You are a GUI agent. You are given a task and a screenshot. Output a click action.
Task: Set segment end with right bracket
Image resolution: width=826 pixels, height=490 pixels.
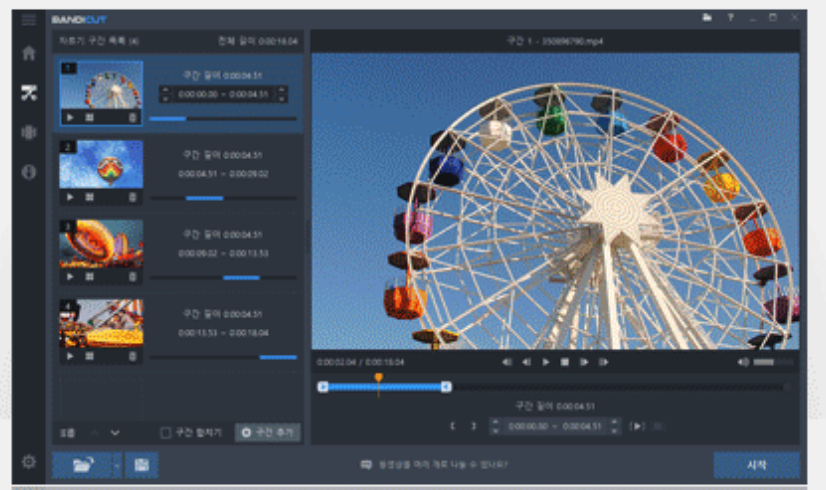click(x=473, y=426)
